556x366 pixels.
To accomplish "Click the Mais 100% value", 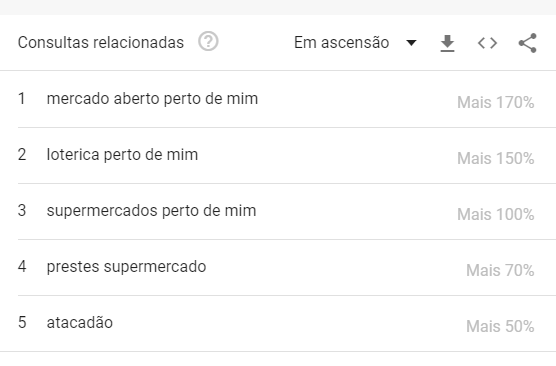I will [x=496, y=214].
